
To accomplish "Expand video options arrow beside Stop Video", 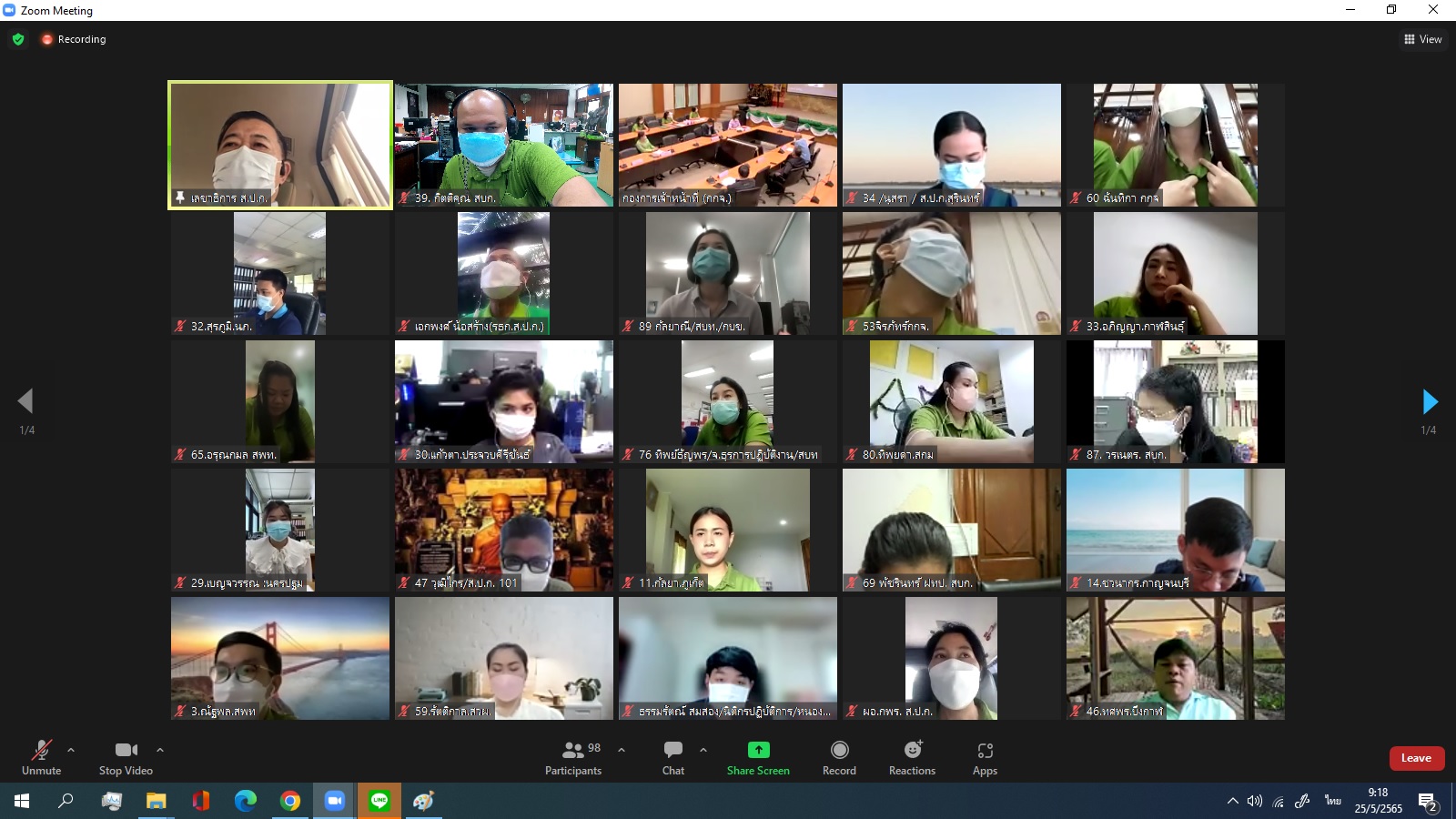I will (x=160, y=750).
